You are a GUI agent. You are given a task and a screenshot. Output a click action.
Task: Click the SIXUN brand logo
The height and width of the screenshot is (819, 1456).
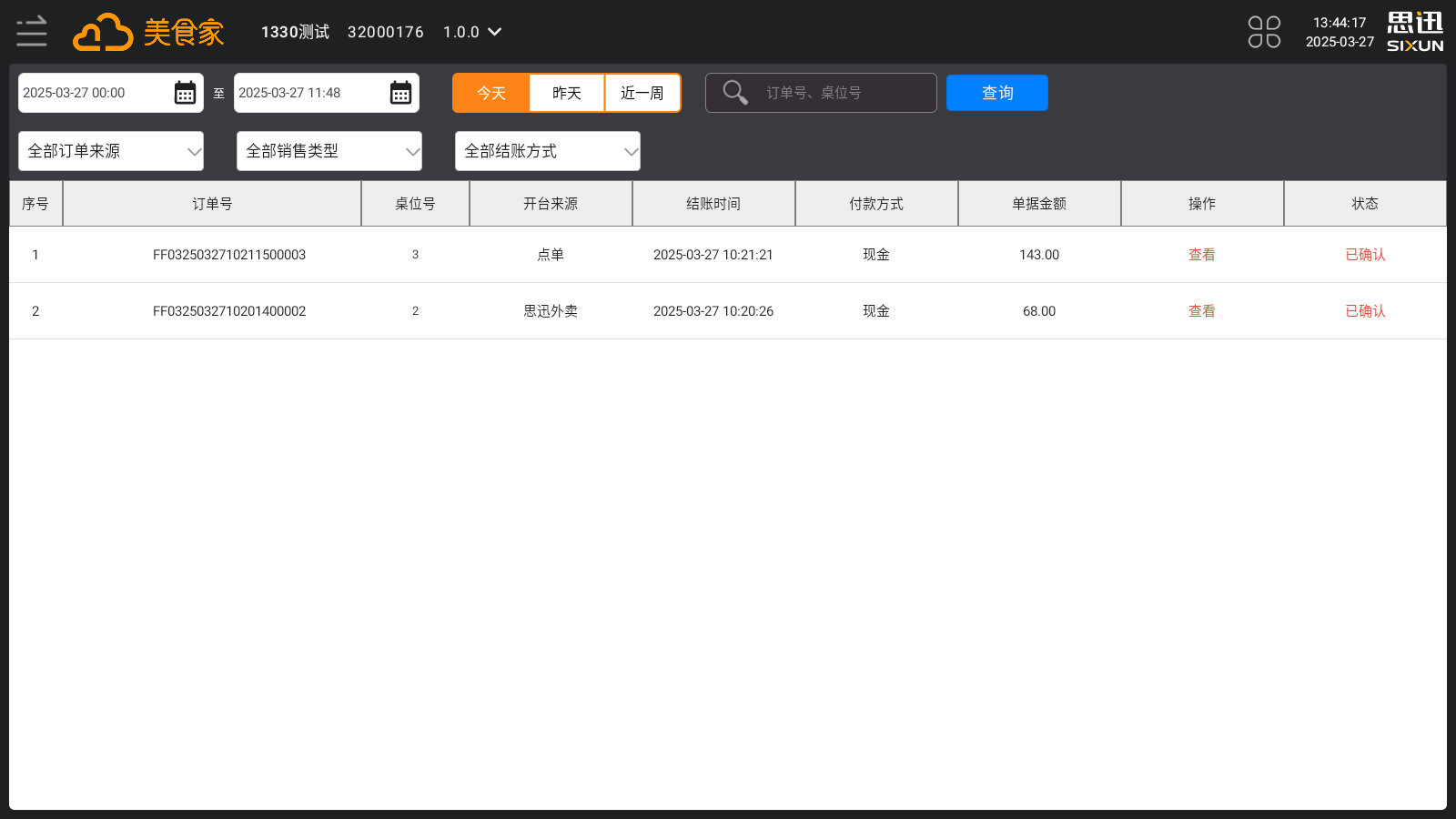pyautogui.click(x=1415, y=32)
